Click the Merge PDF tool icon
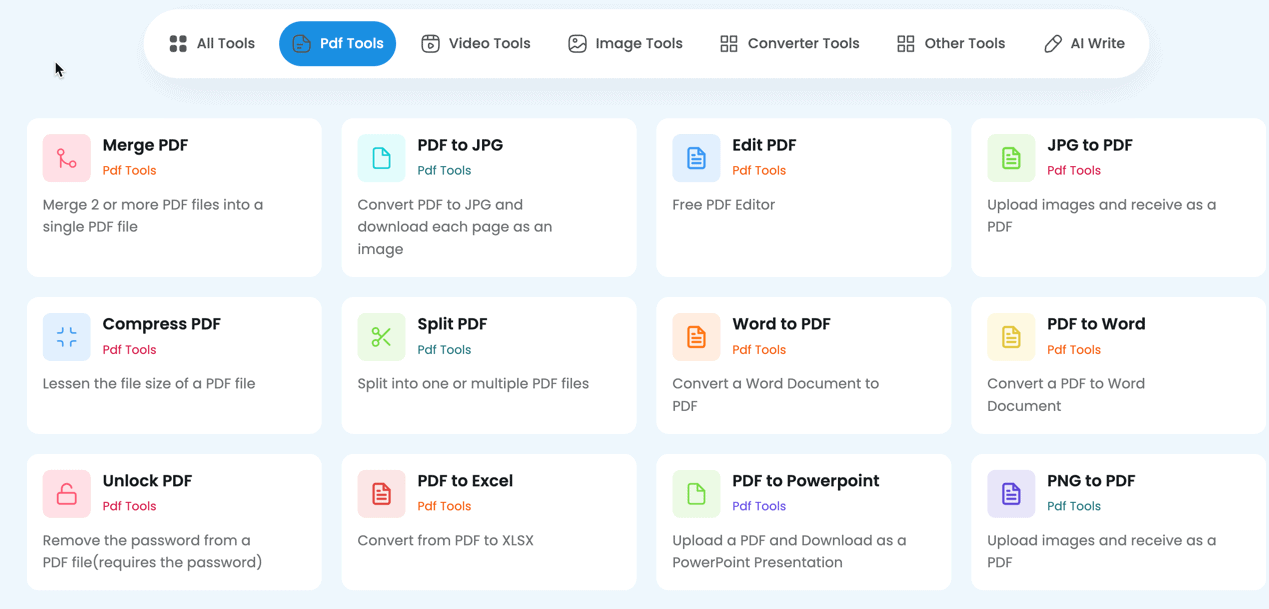 (66, 157)
